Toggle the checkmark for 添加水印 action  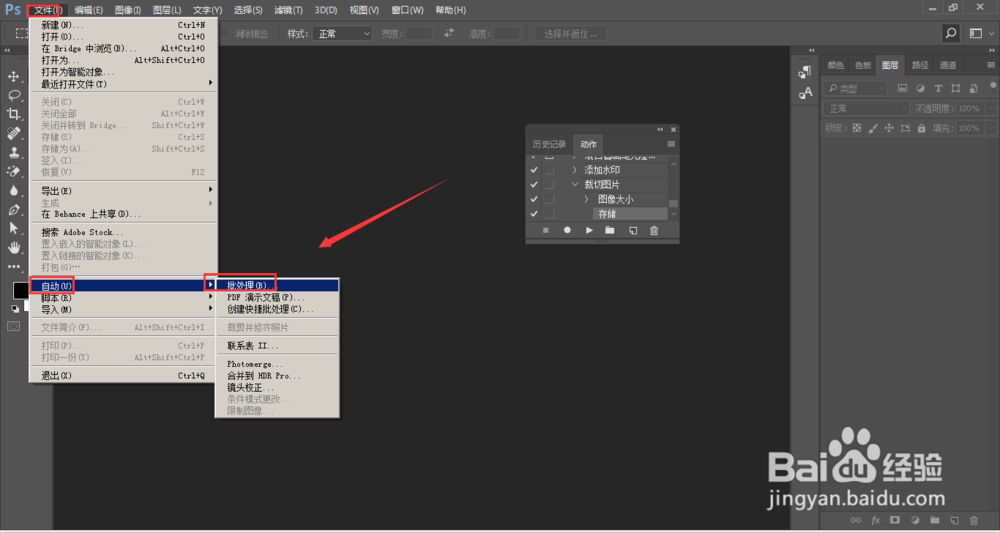534,170
